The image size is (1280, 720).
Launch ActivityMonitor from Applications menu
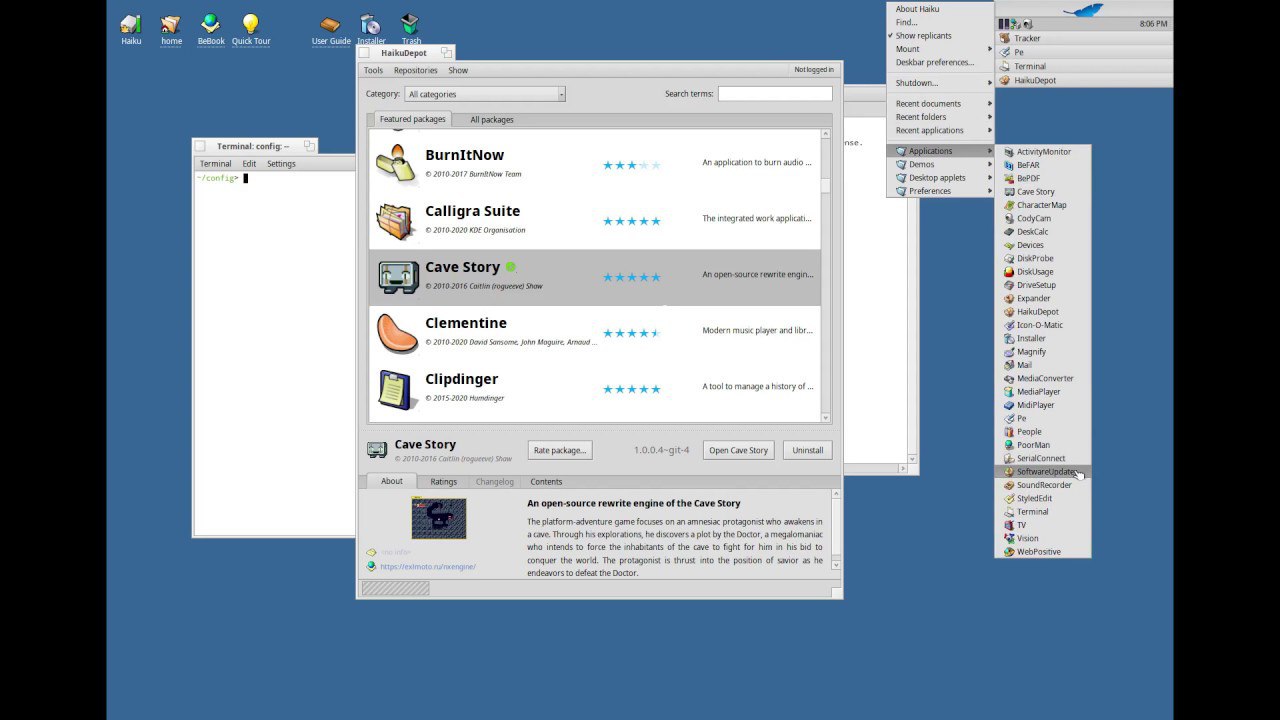click(1043, 152)
